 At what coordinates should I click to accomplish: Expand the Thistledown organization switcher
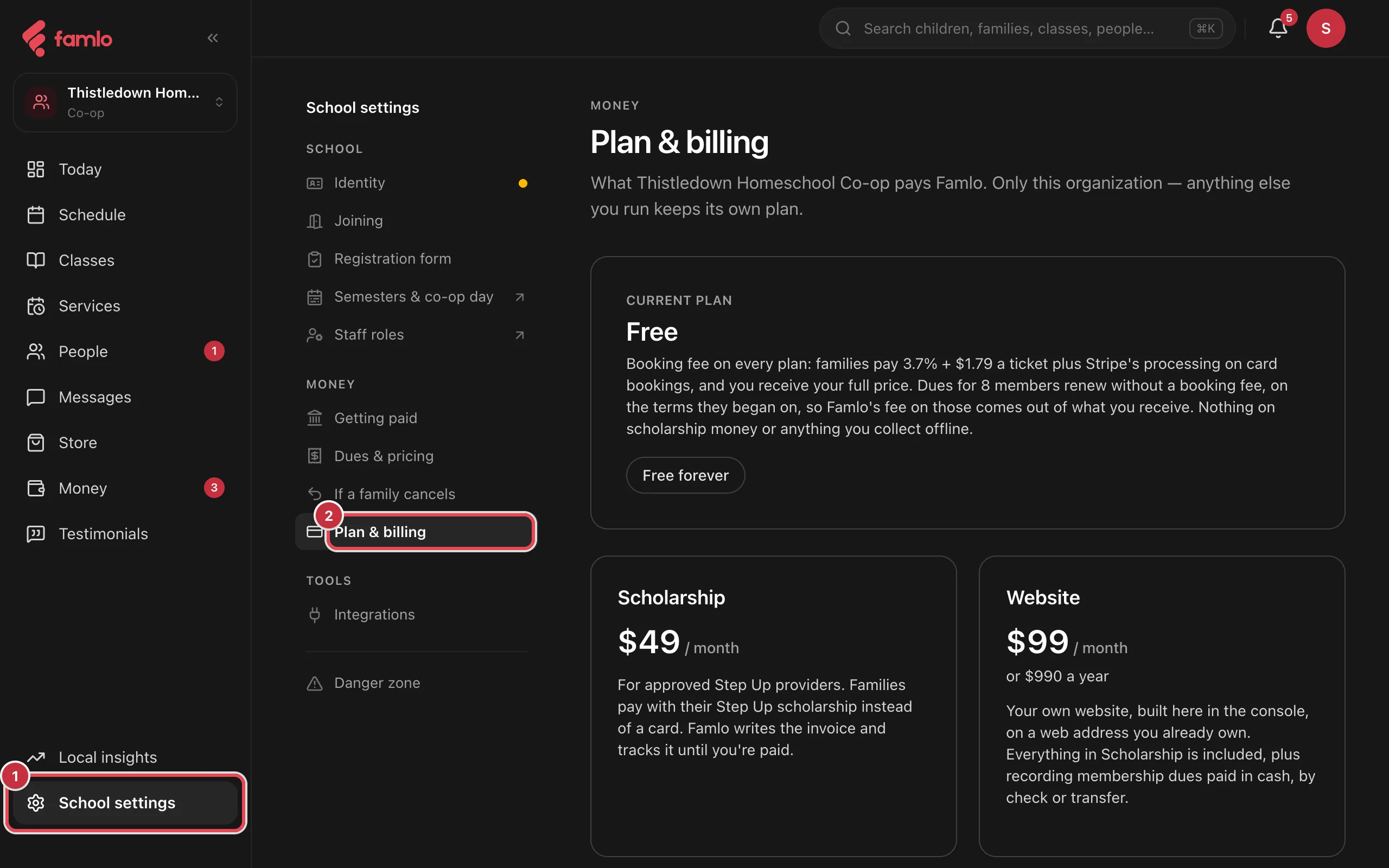coord(125,102)
